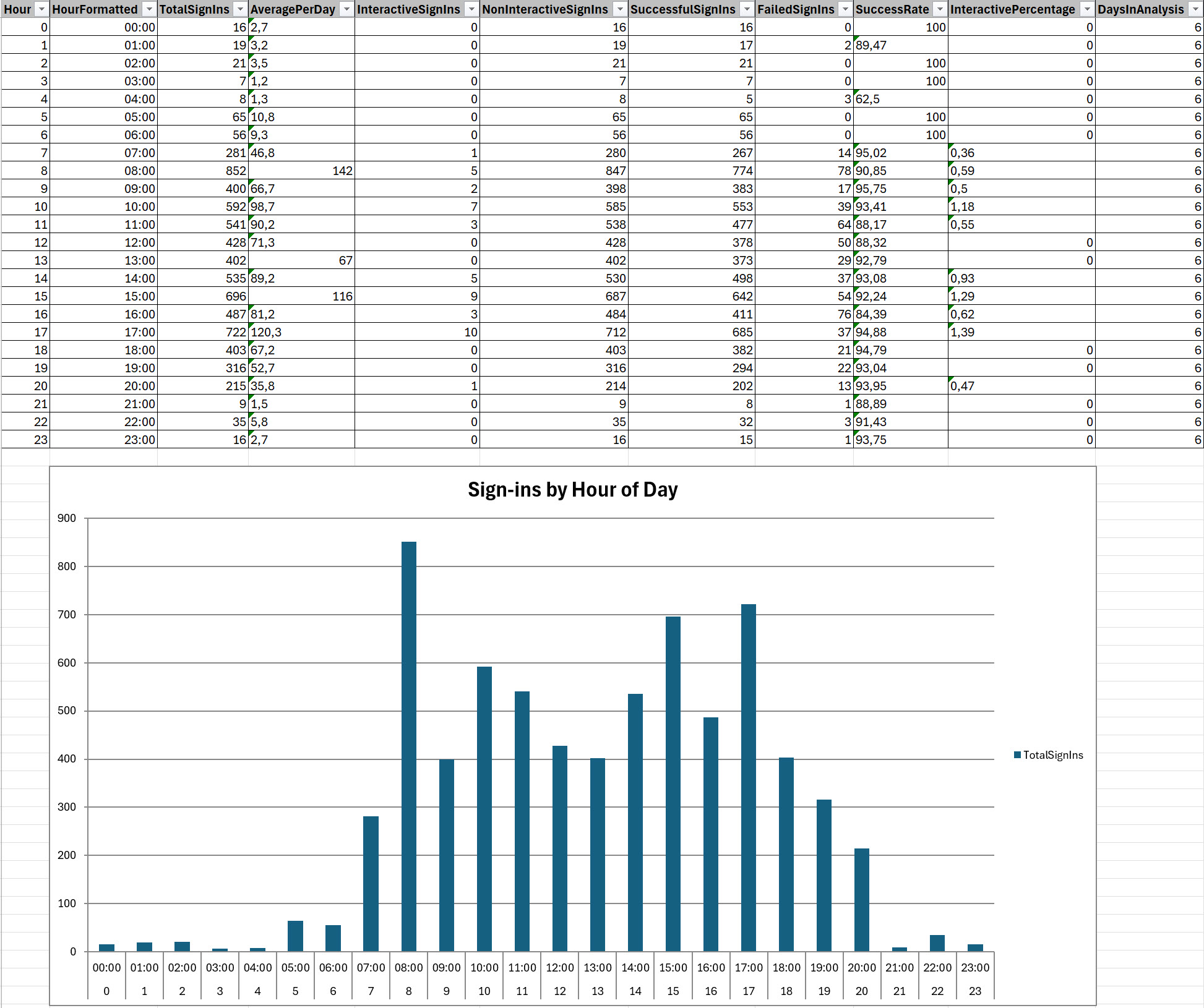Open the SuccessRate column filter
Screen dimensions: 1204x1008
(940, 9)
